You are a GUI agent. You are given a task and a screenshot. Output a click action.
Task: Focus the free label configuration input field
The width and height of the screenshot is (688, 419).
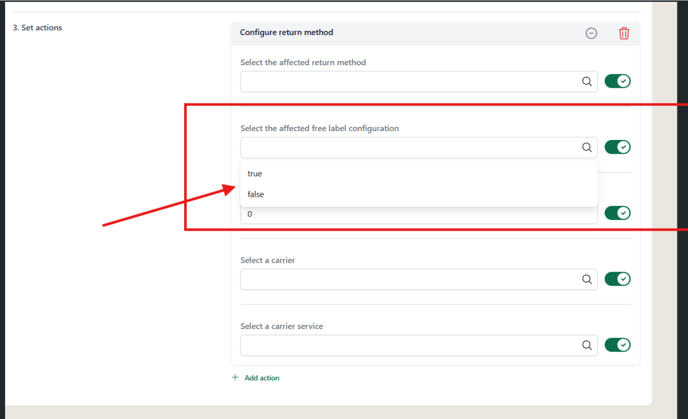click(419, 147)
